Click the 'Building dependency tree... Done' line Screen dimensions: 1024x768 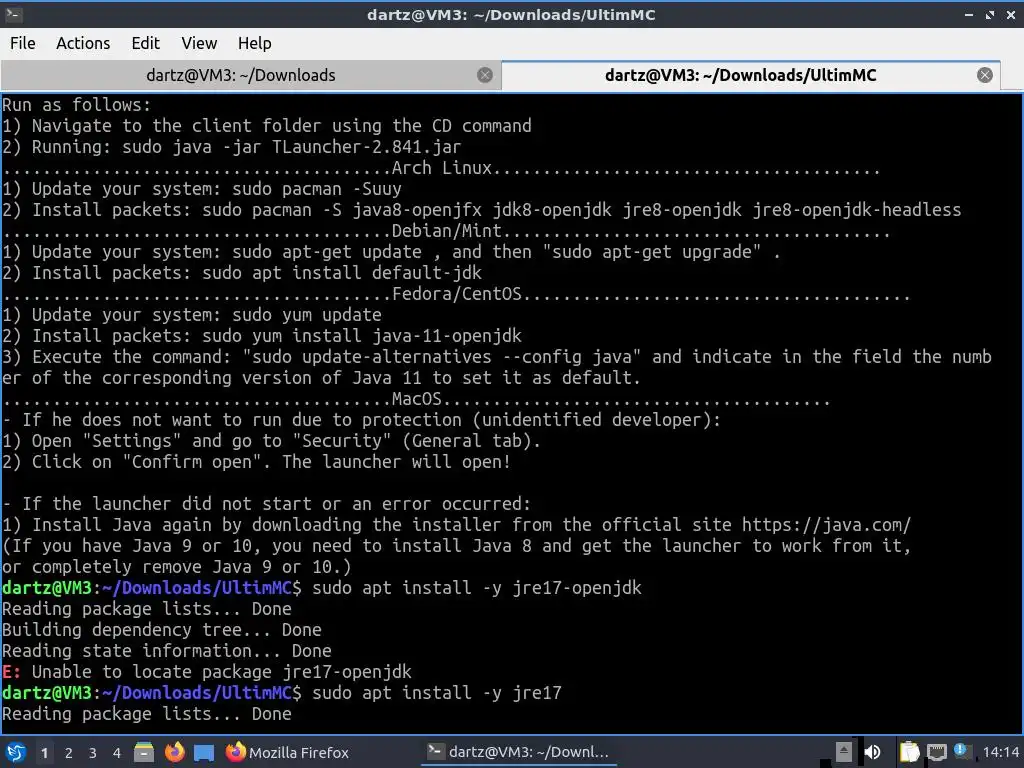click(x=162, y=630)
